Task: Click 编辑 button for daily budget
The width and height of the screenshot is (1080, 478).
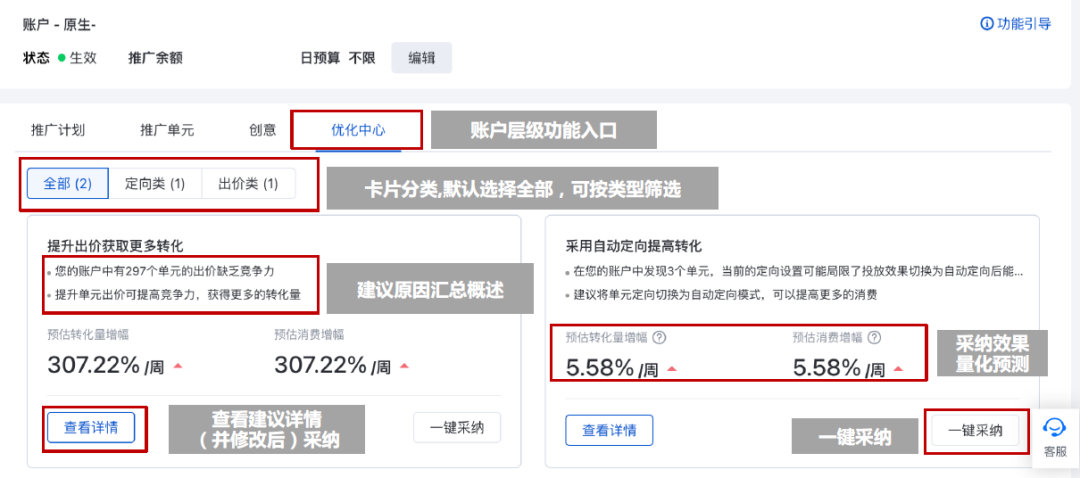Action: tap(422, 58)
